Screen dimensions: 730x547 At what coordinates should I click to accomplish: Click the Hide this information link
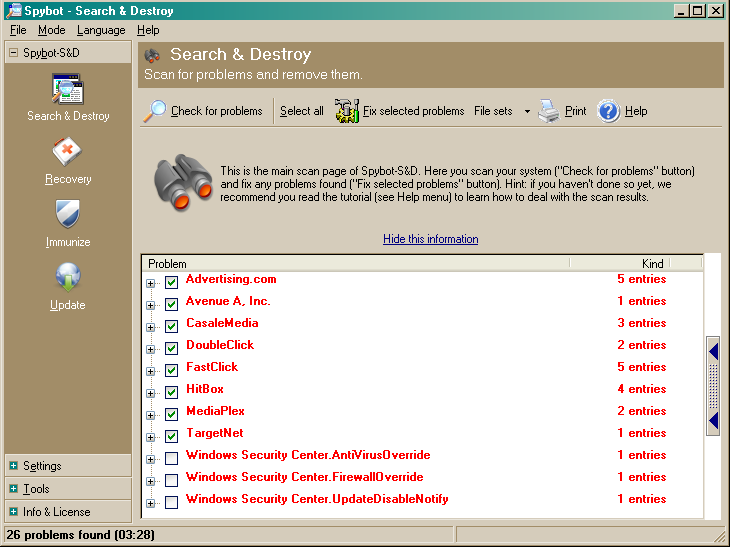(x=431, y=239)
